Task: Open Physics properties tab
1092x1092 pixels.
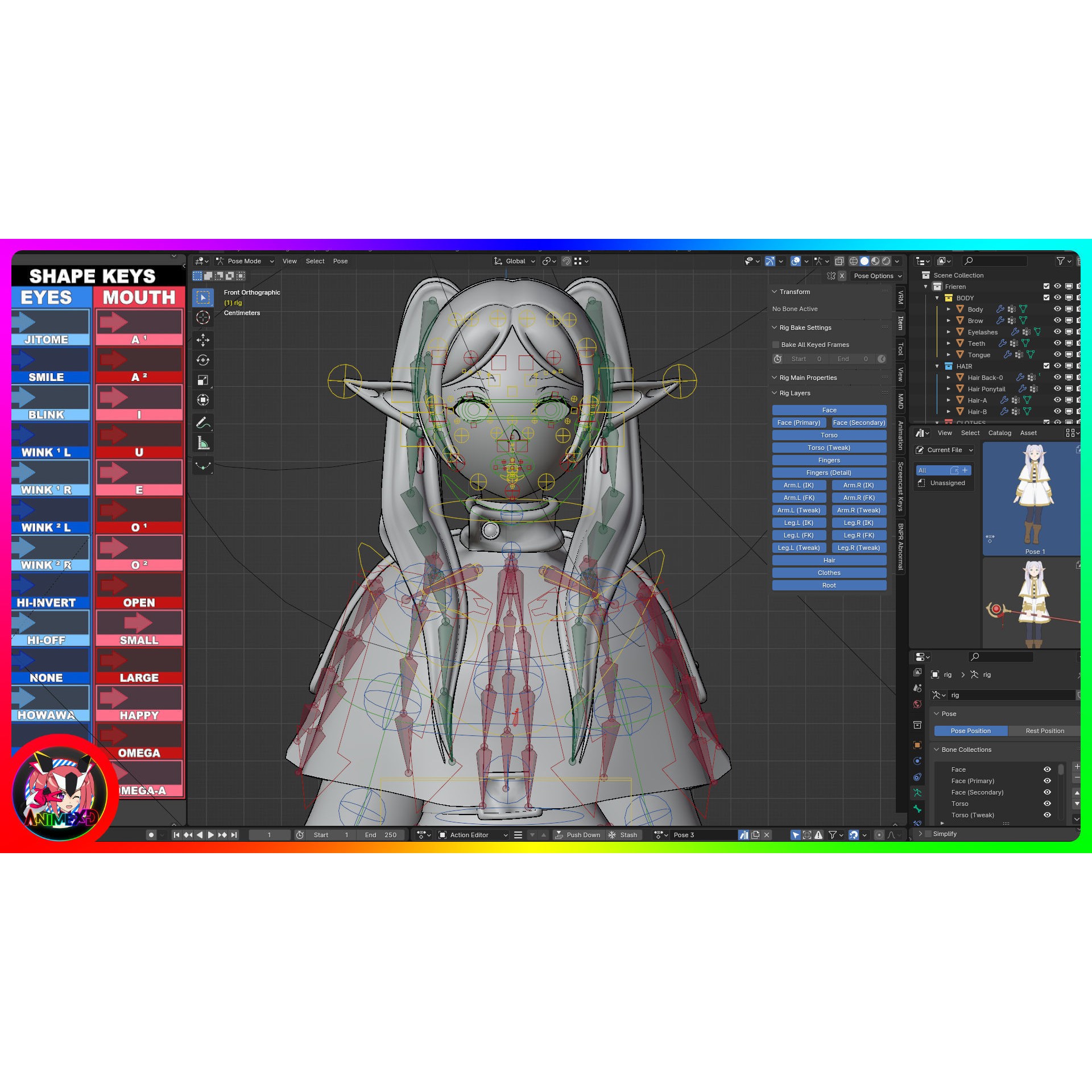Action: click(x=917, y=761)
